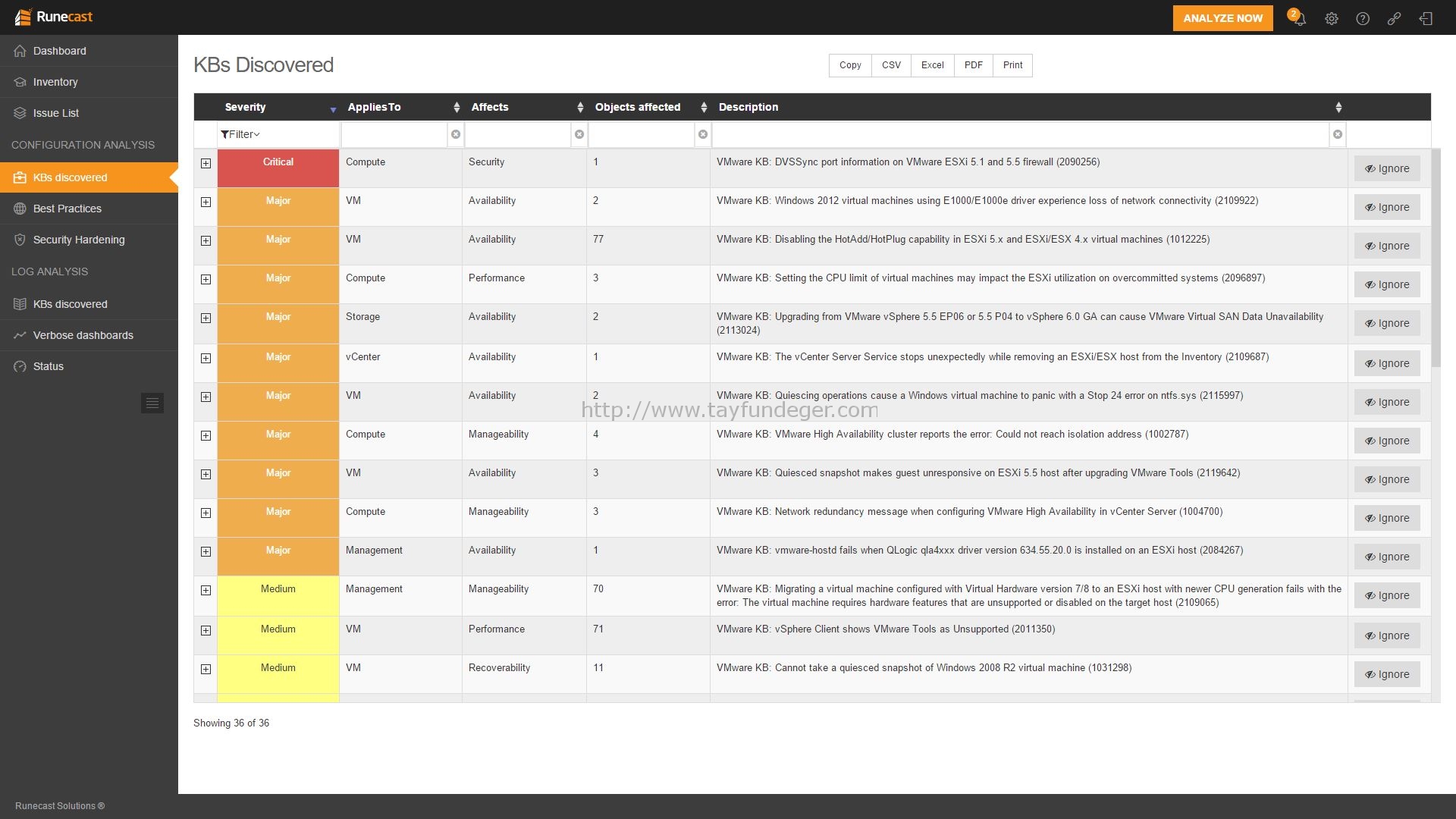
Task: Expand row for KB 2096897
Action: click(206, 279)
